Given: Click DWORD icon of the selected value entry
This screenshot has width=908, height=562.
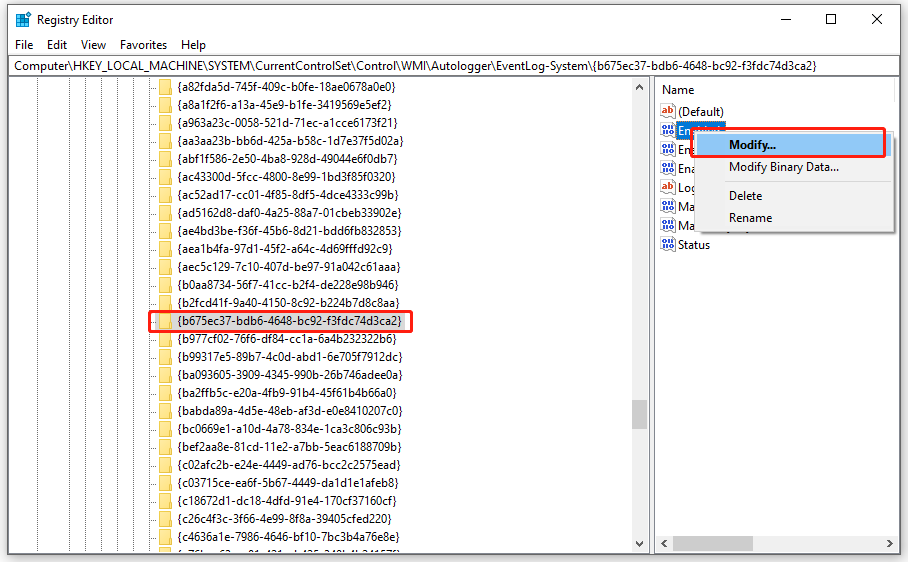Looking at the screenshot, I should [668, 130].
